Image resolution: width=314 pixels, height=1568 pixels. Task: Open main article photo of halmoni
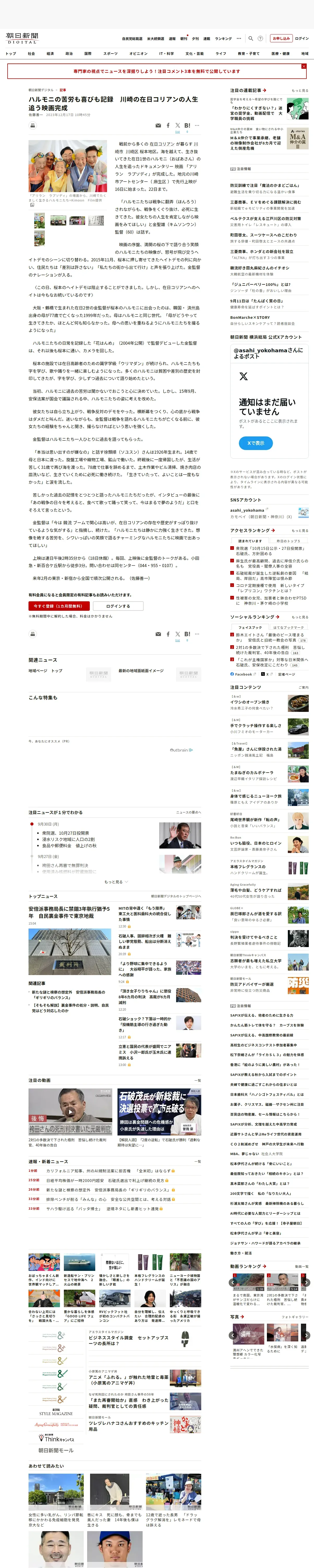pyautogui.click(x=68, y=166)
